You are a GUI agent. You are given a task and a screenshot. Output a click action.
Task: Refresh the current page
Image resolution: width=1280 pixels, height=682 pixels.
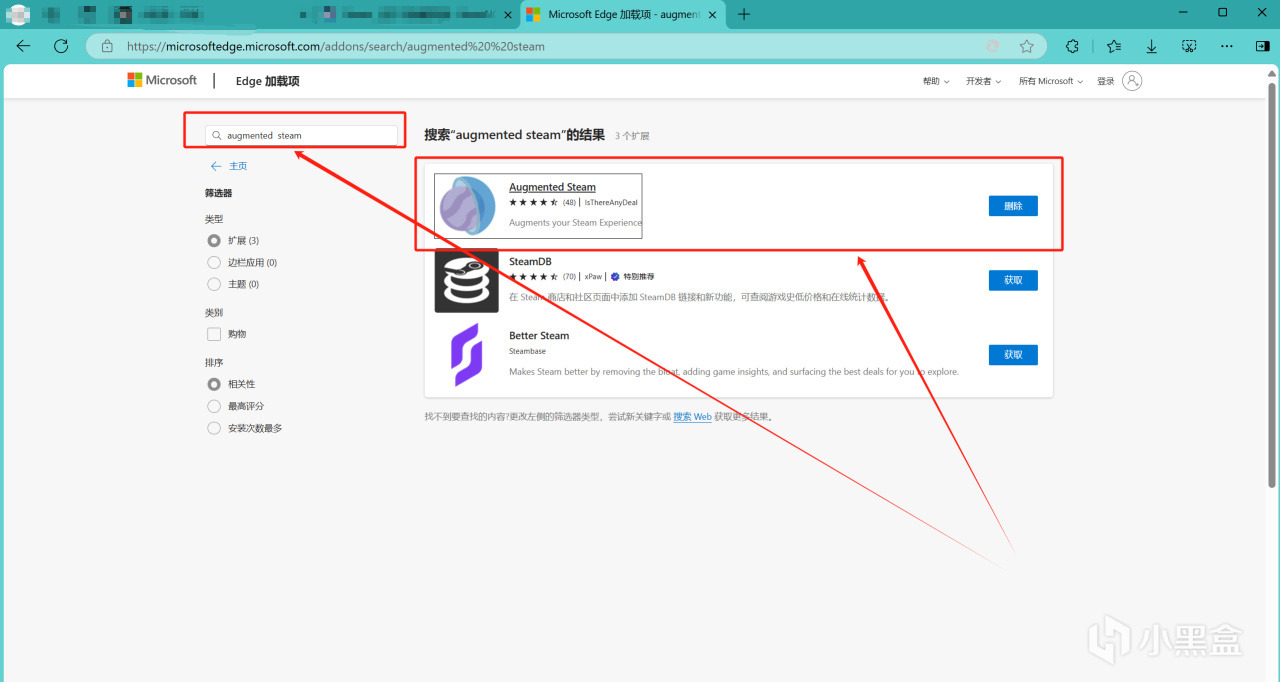click(x=61, y=46)
